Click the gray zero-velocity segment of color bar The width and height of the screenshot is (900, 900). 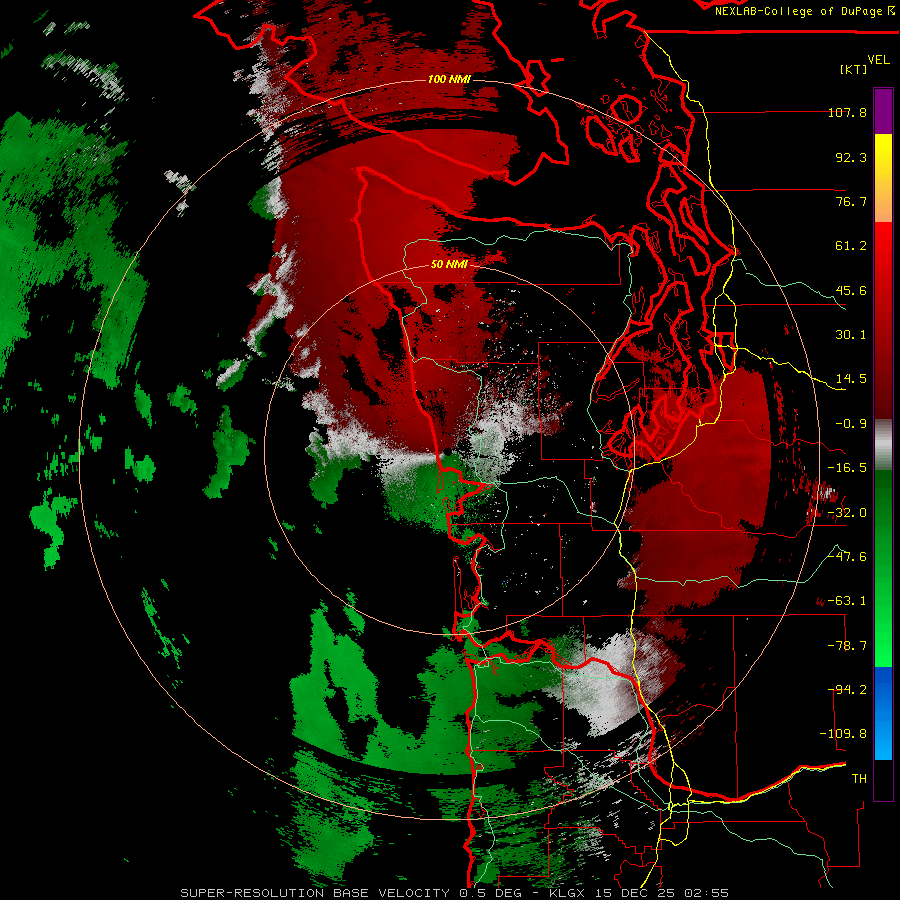[x=883, y=444]
